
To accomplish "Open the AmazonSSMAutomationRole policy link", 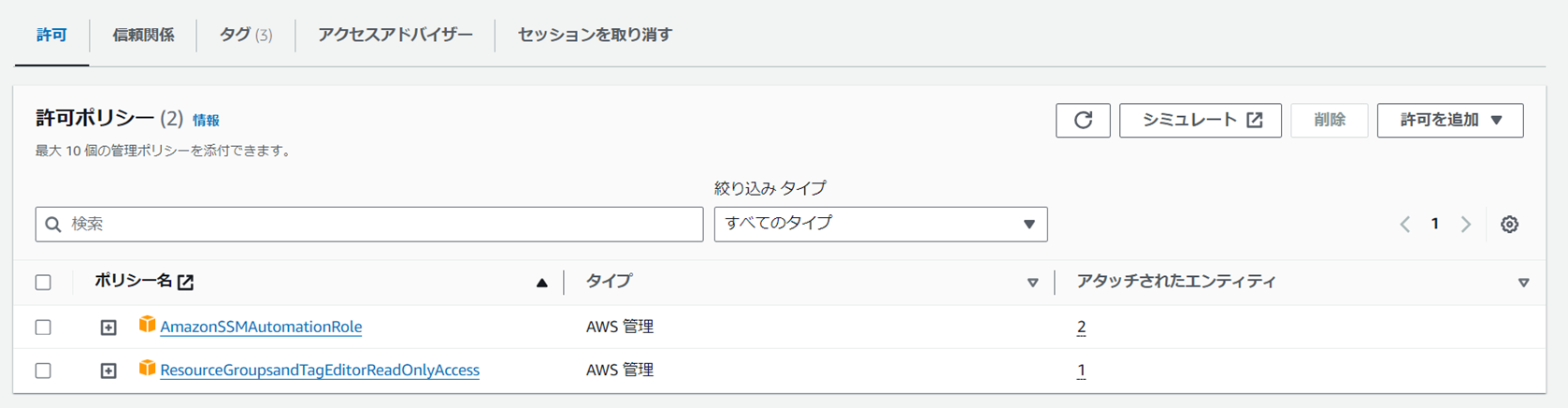I will (x=261, y=327).
